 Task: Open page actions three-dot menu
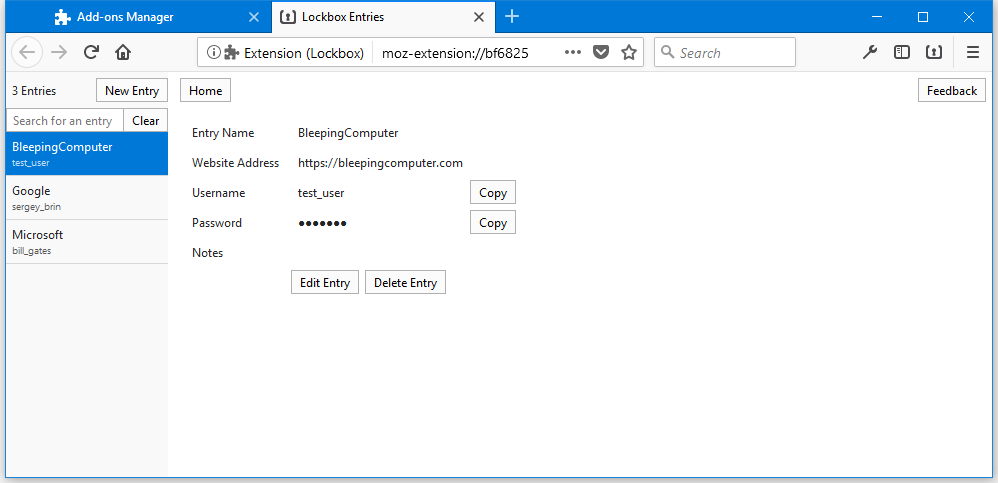tap(573, 53)
